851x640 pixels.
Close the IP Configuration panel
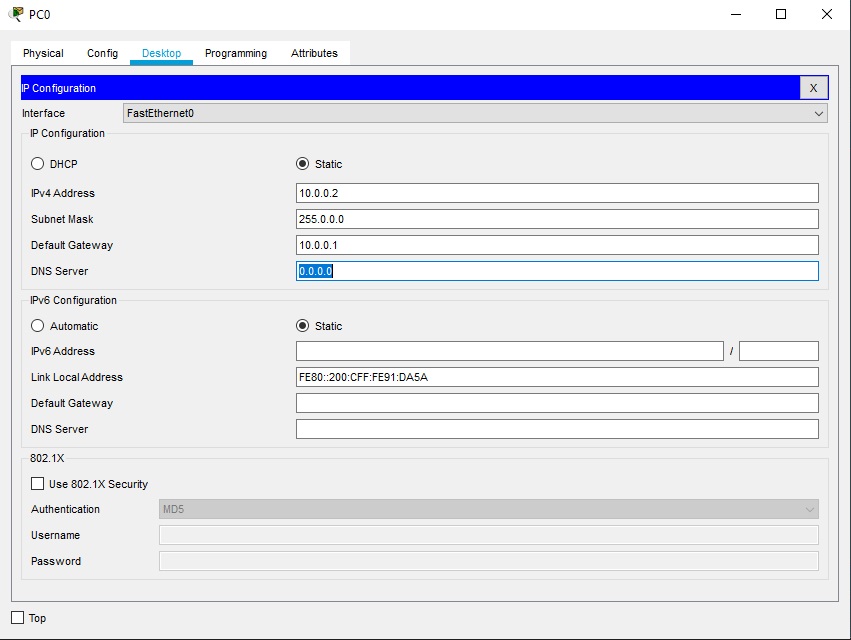click(813, 88)
